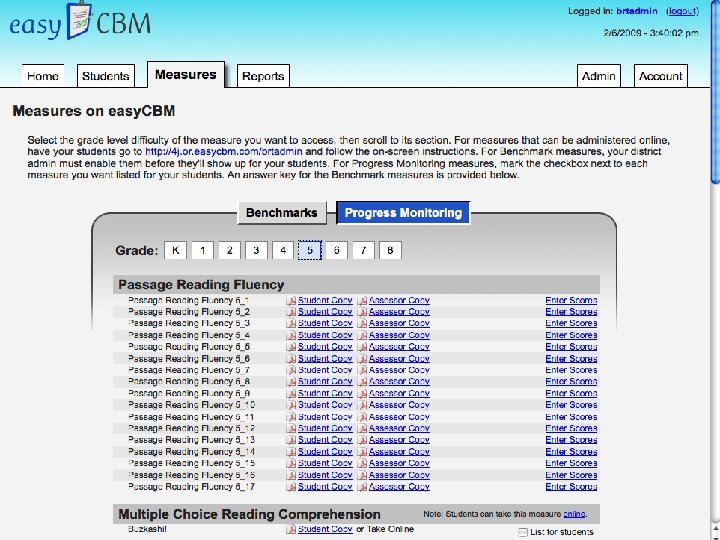Click PDF icon for Assessor Copy 5_11
Screen dimensions: 720x540
pos(362,417)
